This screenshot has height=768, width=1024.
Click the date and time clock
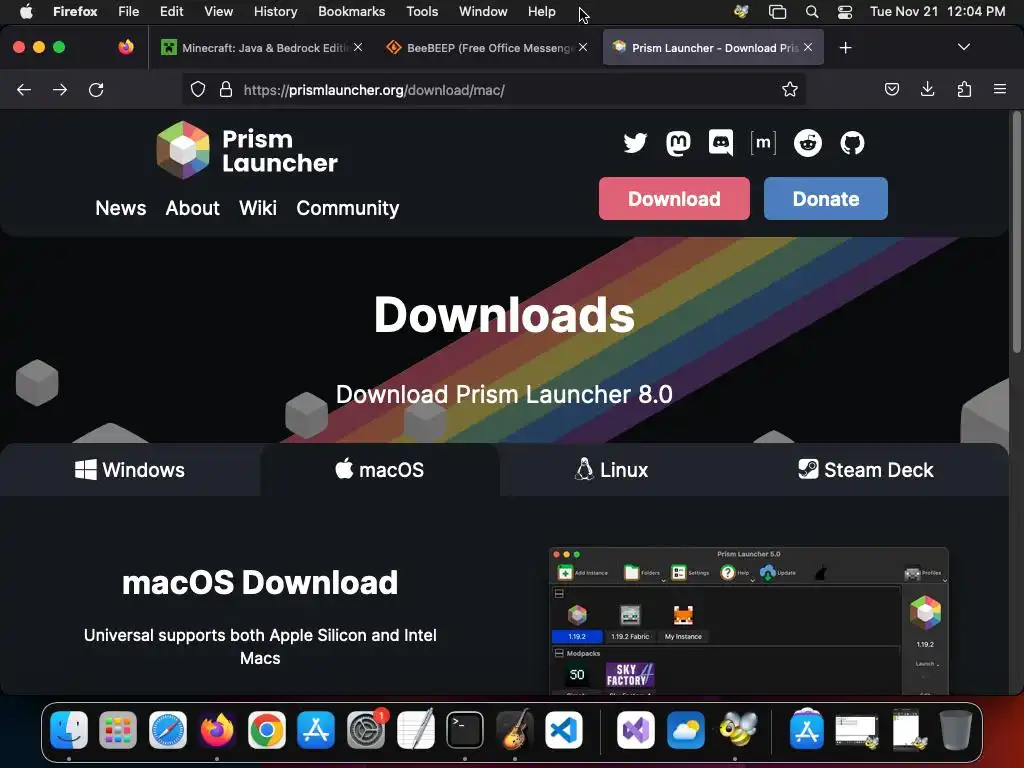pos(937,12)
